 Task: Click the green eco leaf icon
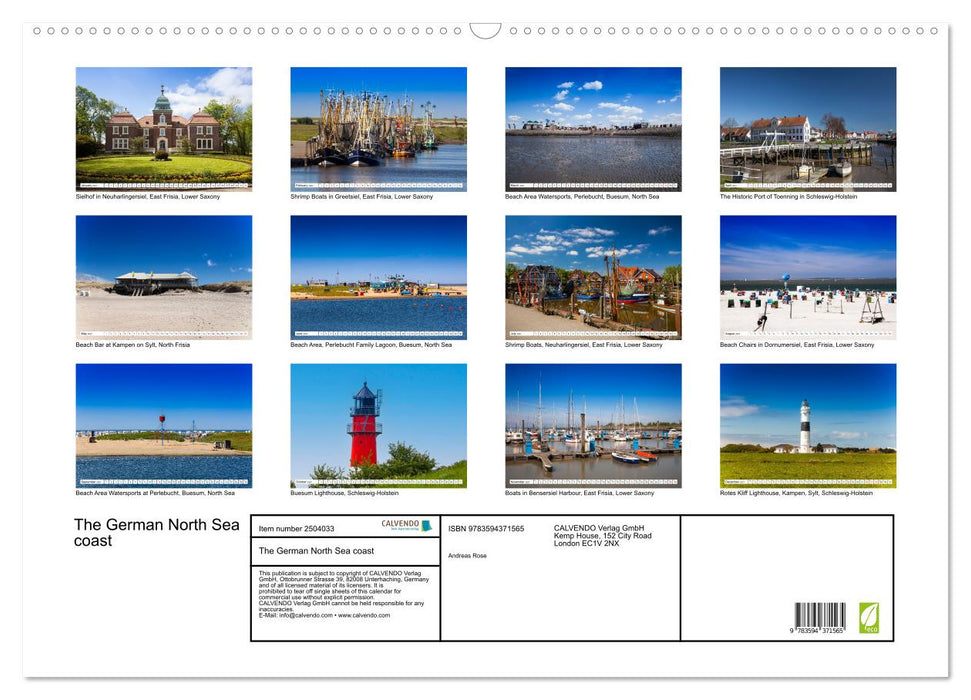tap(869, 618)
